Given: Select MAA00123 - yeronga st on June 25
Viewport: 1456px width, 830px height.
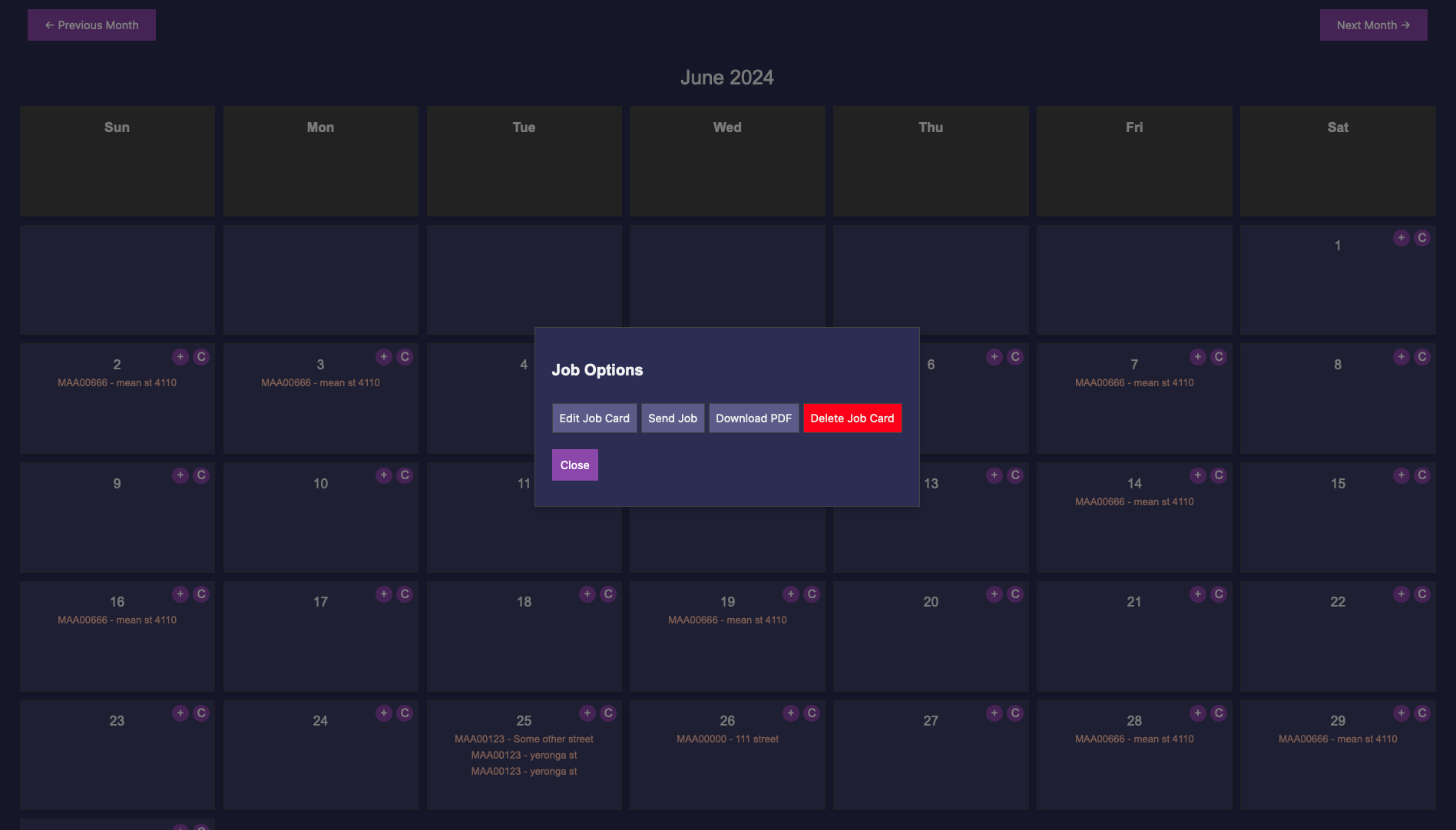Looking at the screenshot, I should (524, 755).
